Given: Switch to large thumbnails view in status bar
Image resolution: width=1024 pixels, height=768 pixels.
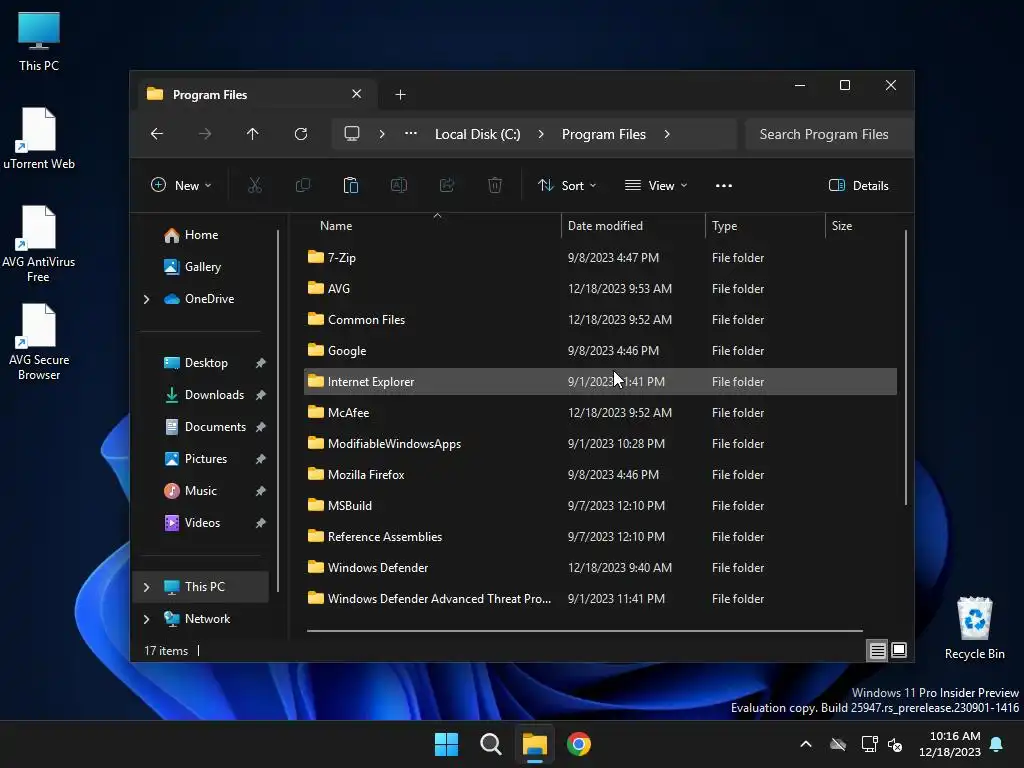Looking at the screenshot, I should click(x=899, y=650).
